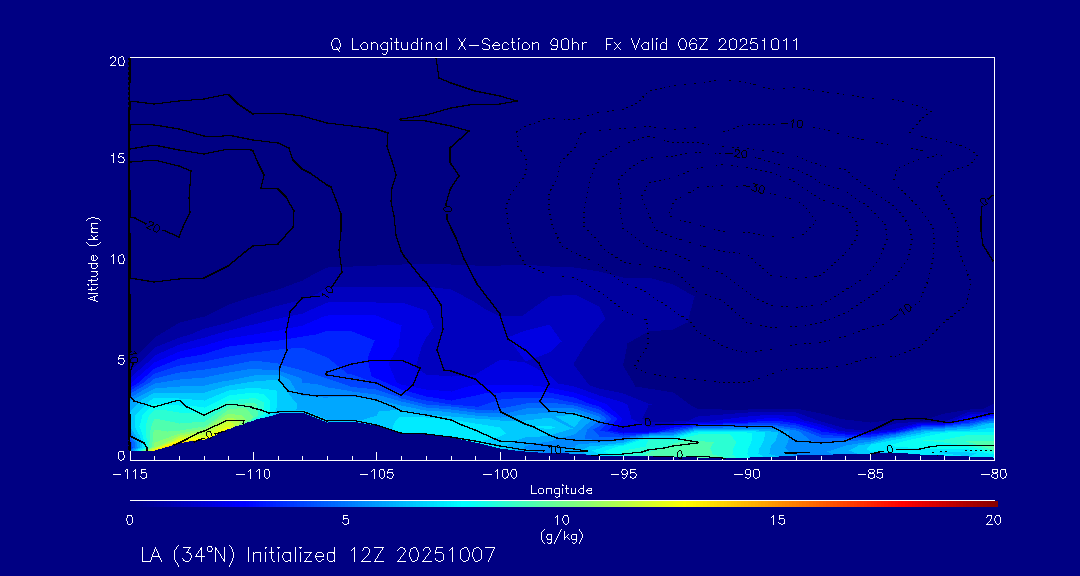Viewport: 1080px width, 576px height.
Task: Click the color bar tick label 20
Action: 993,521
